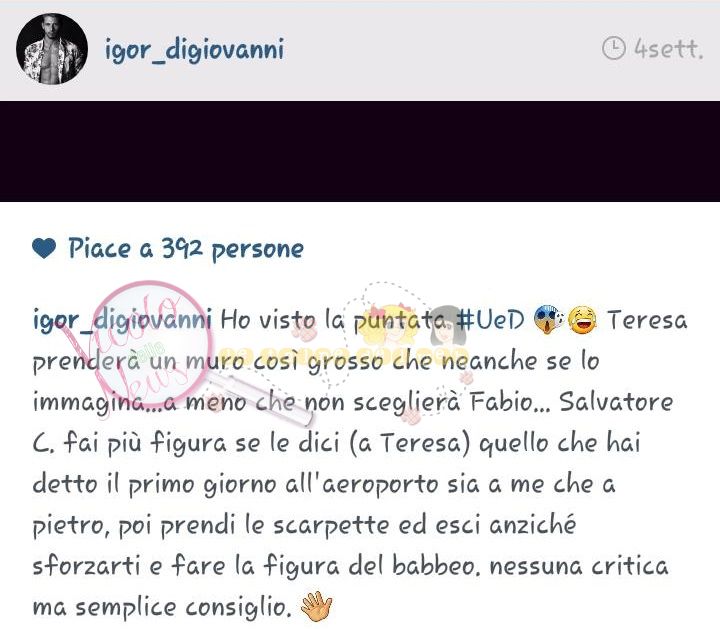The height and width of the screenshot is (629, 720).
Task: Click the word babbeo in the caption
Action: 433,565
